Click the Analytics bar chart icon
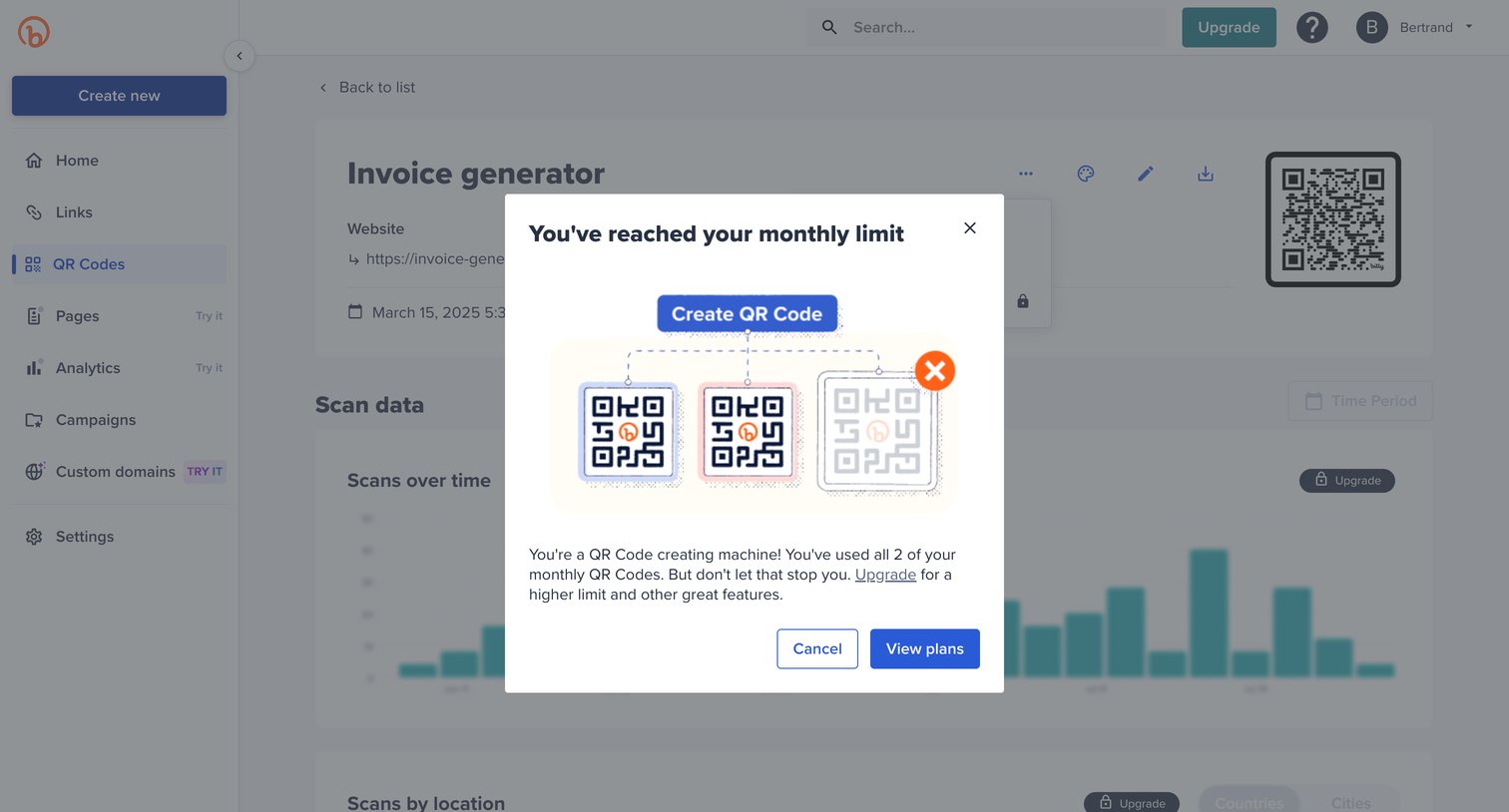Screen dimensions: 1509x812 tap(34, 368)
